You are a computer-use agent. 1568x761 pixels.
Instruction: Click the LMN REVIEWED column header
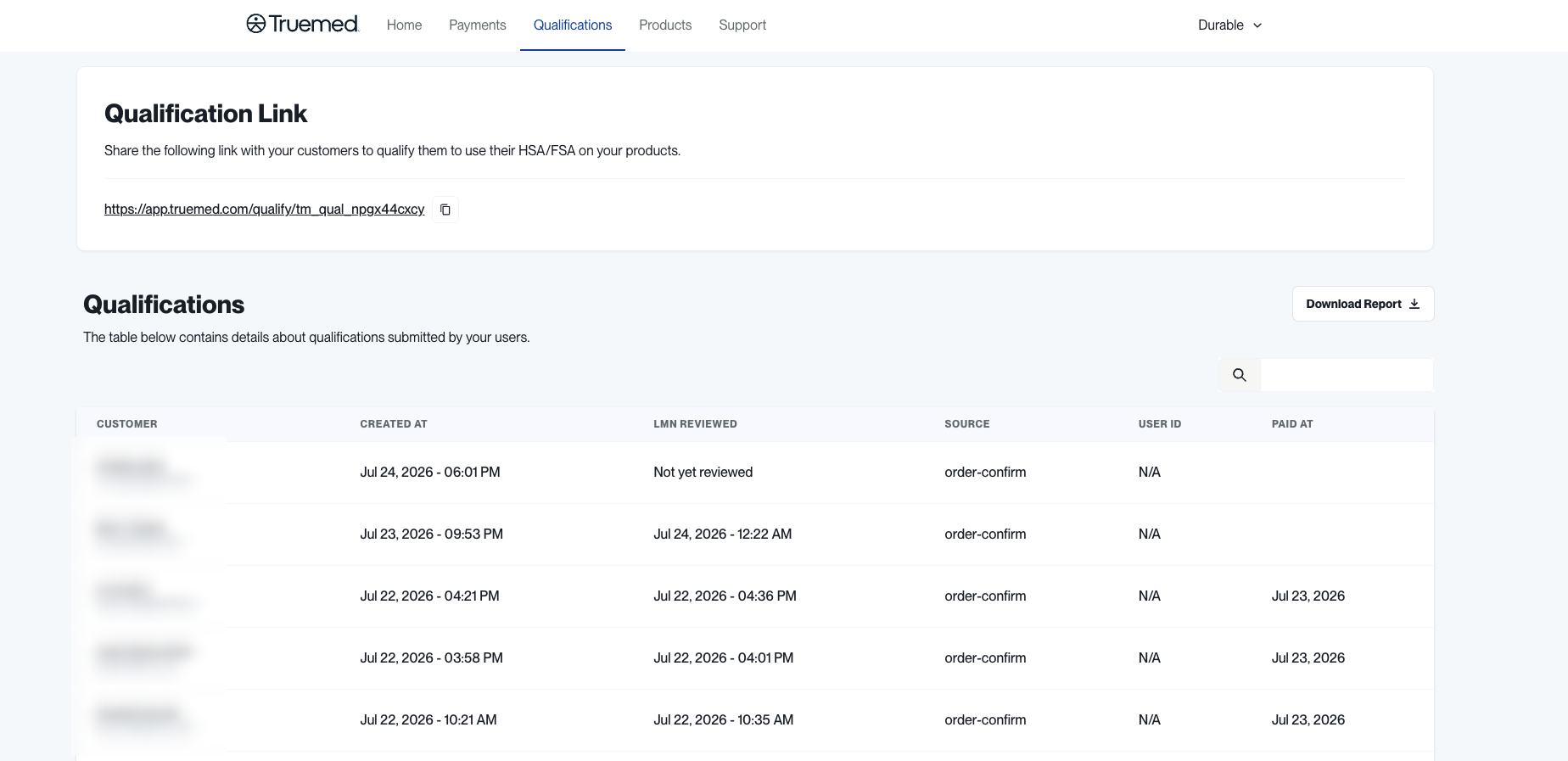pos(695,424)
